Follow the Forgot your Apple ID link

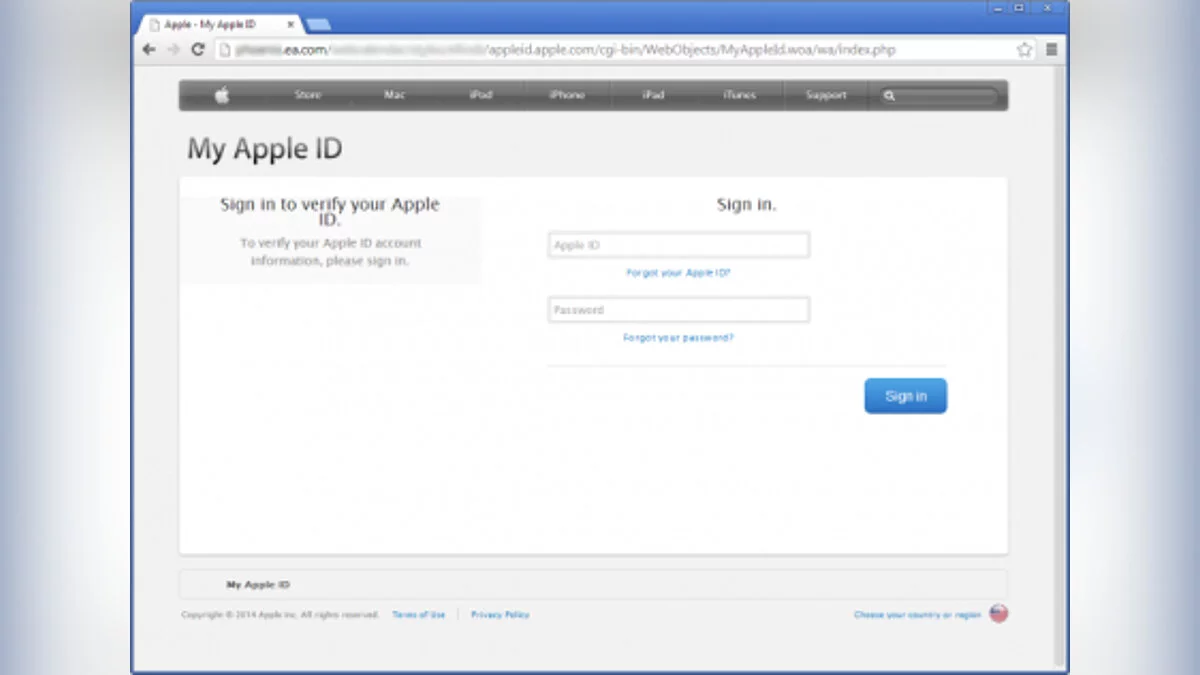coord(678,273)
